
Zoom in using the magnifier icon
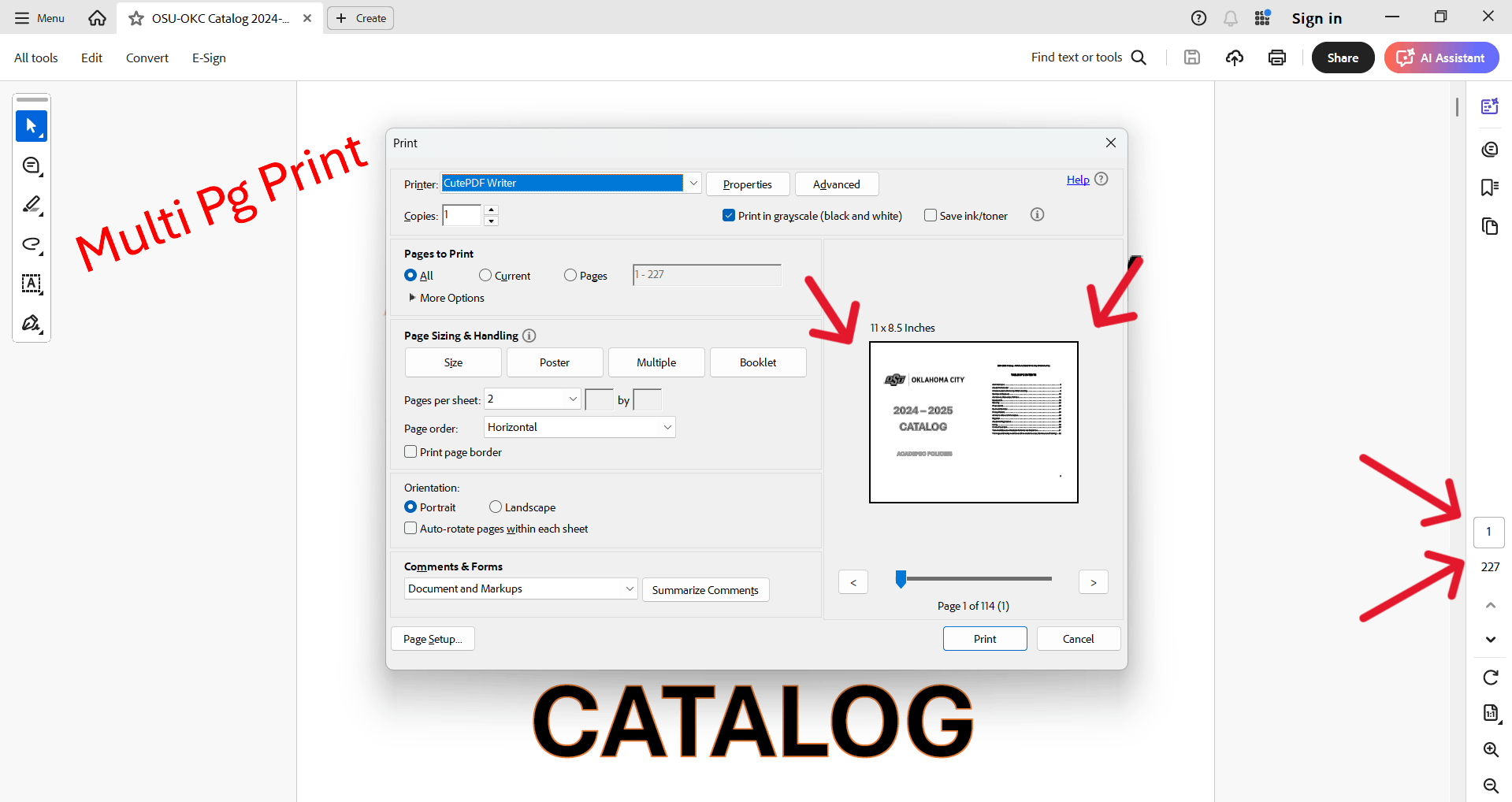tap(1490, 749)
